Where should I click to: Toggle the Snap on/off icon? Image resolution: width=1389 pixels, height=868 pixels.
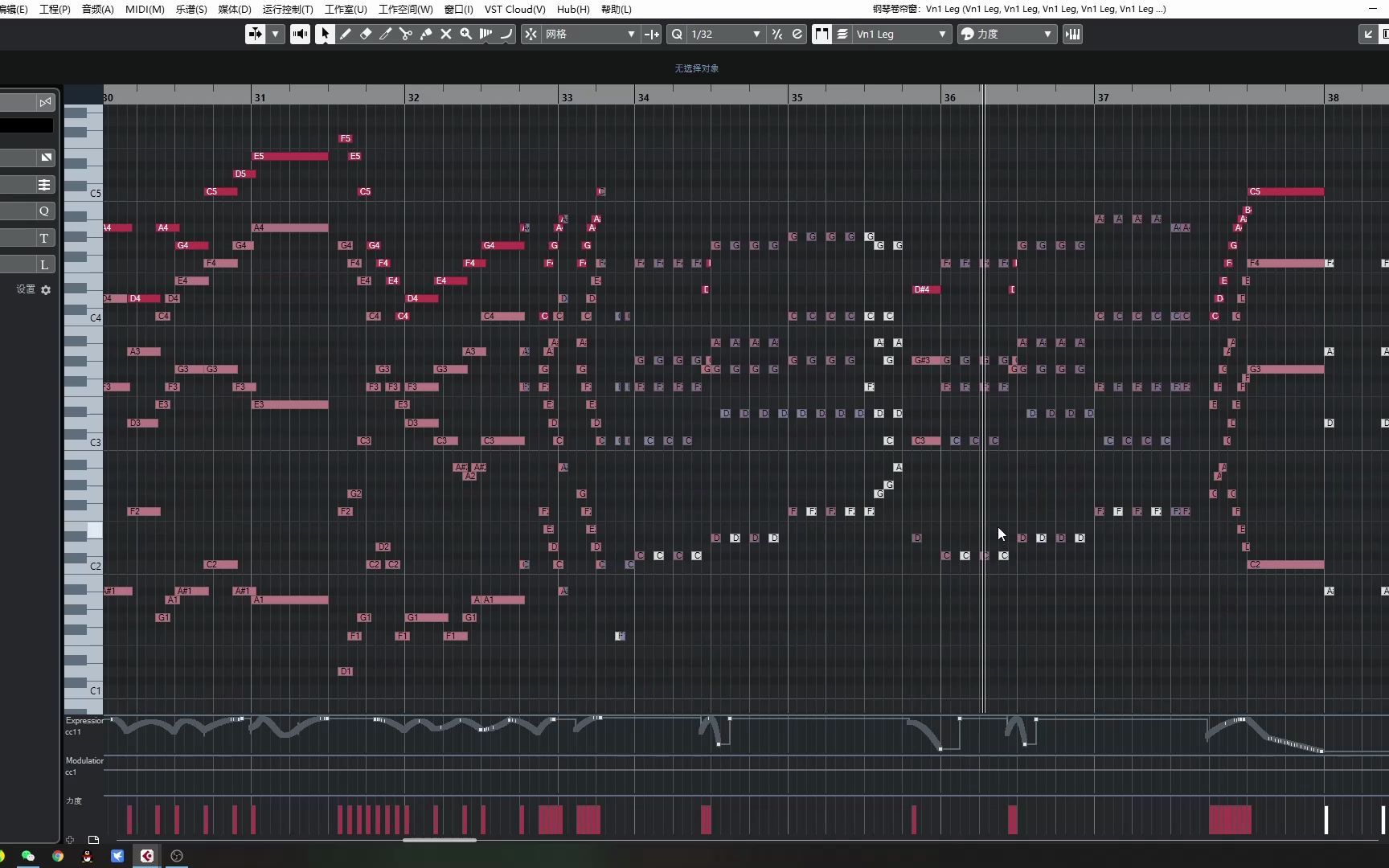click(531, 34)
